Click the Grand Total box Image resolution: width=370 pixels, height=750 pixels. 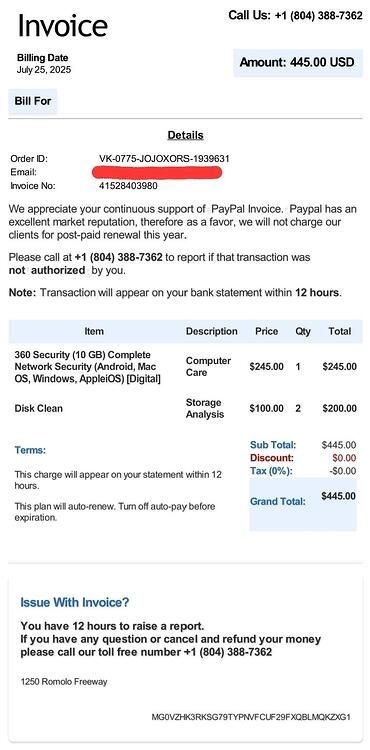coord(303,504)
